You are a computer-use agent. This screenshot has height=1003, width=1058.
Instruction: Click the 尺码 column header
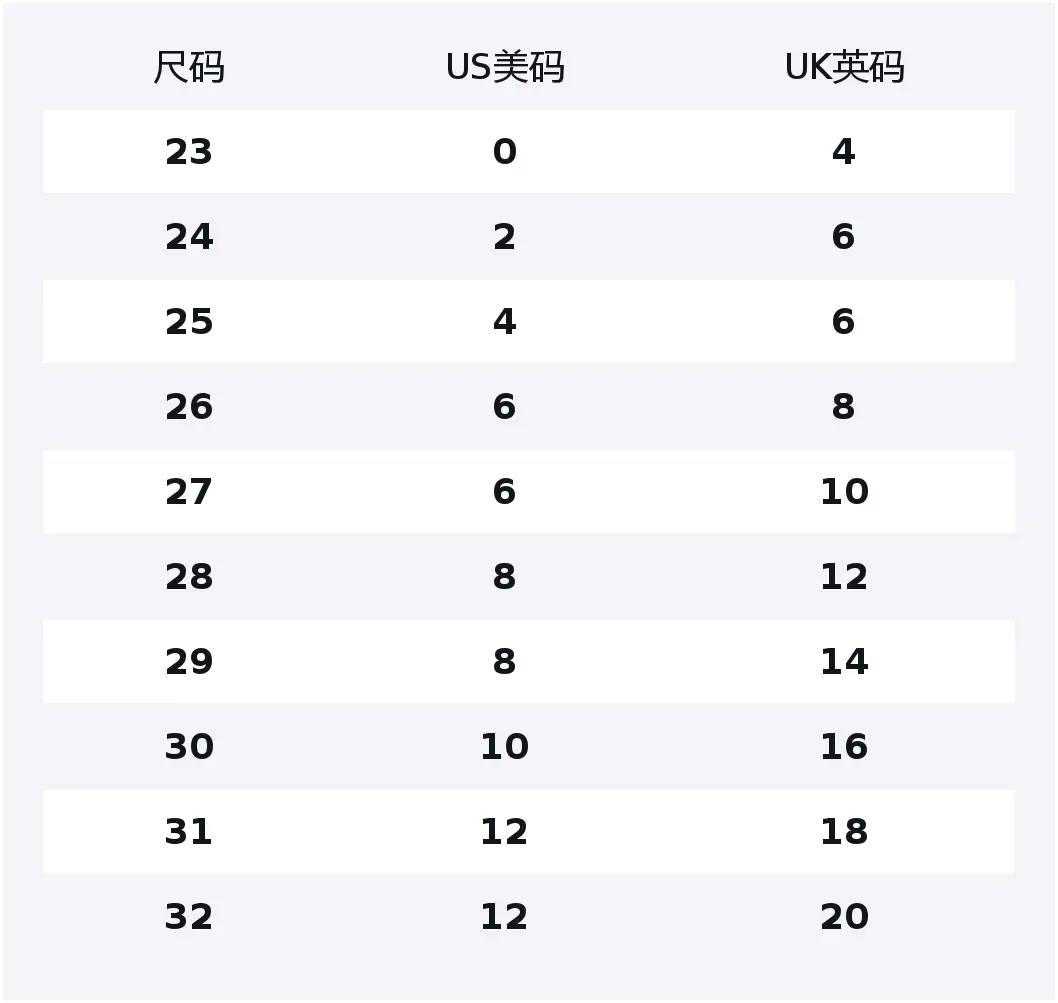(x=189, y=68)
